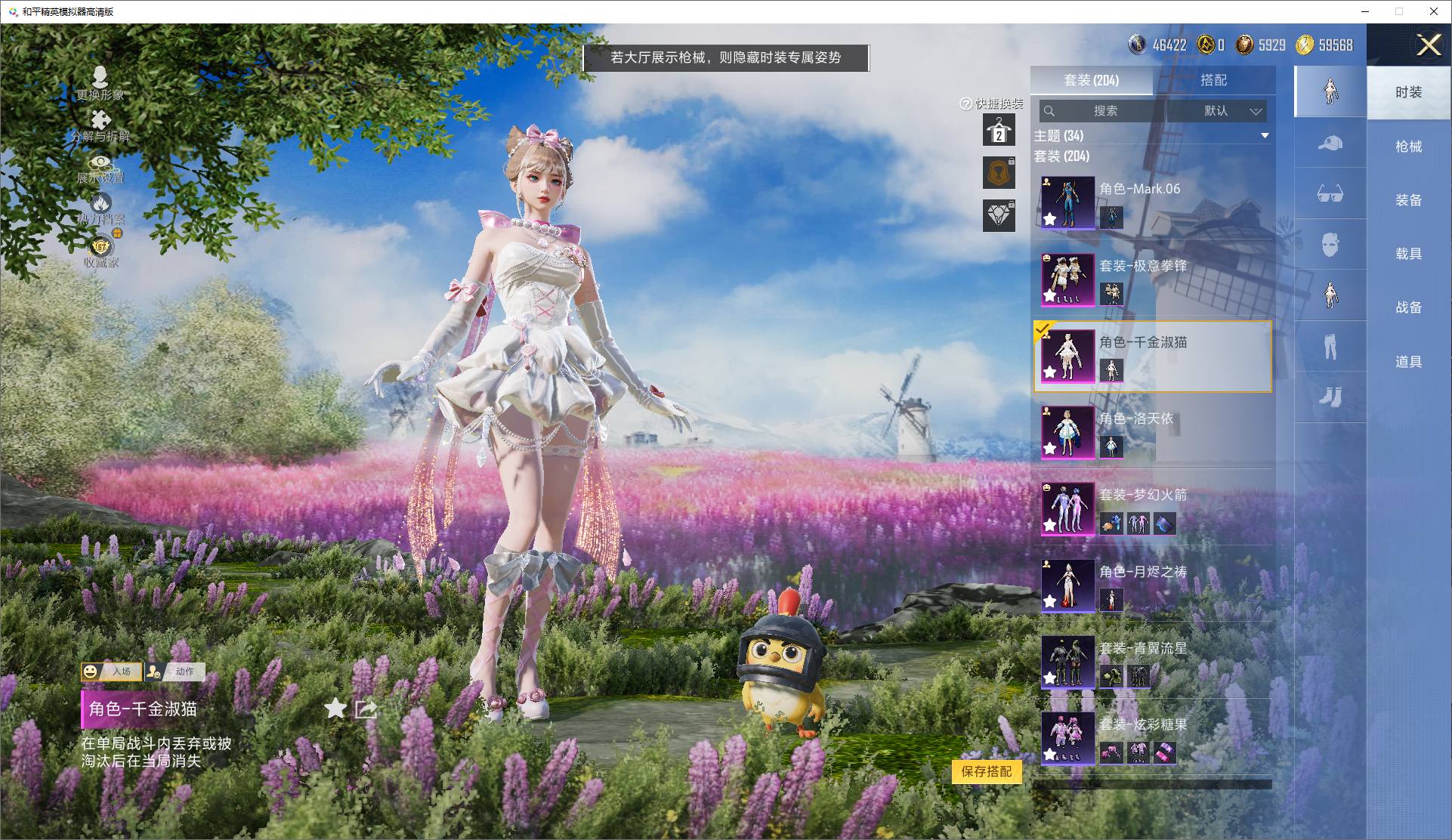The width and height of the screenshot is (1452, 840).
Task: Open the 枪械 category tab
Action: [1409, 147]
